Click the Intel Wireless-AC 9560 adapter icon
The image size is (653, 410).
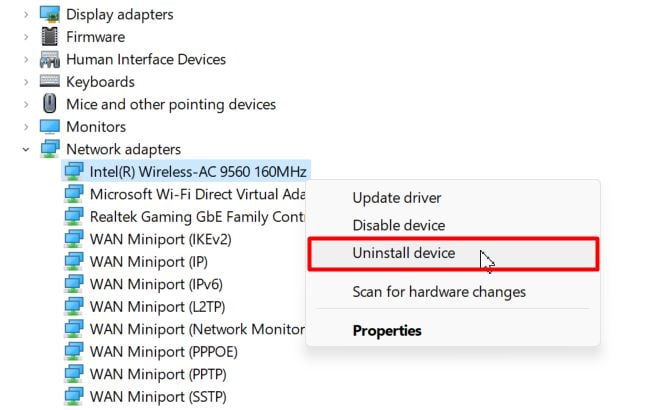coord(74,171)
